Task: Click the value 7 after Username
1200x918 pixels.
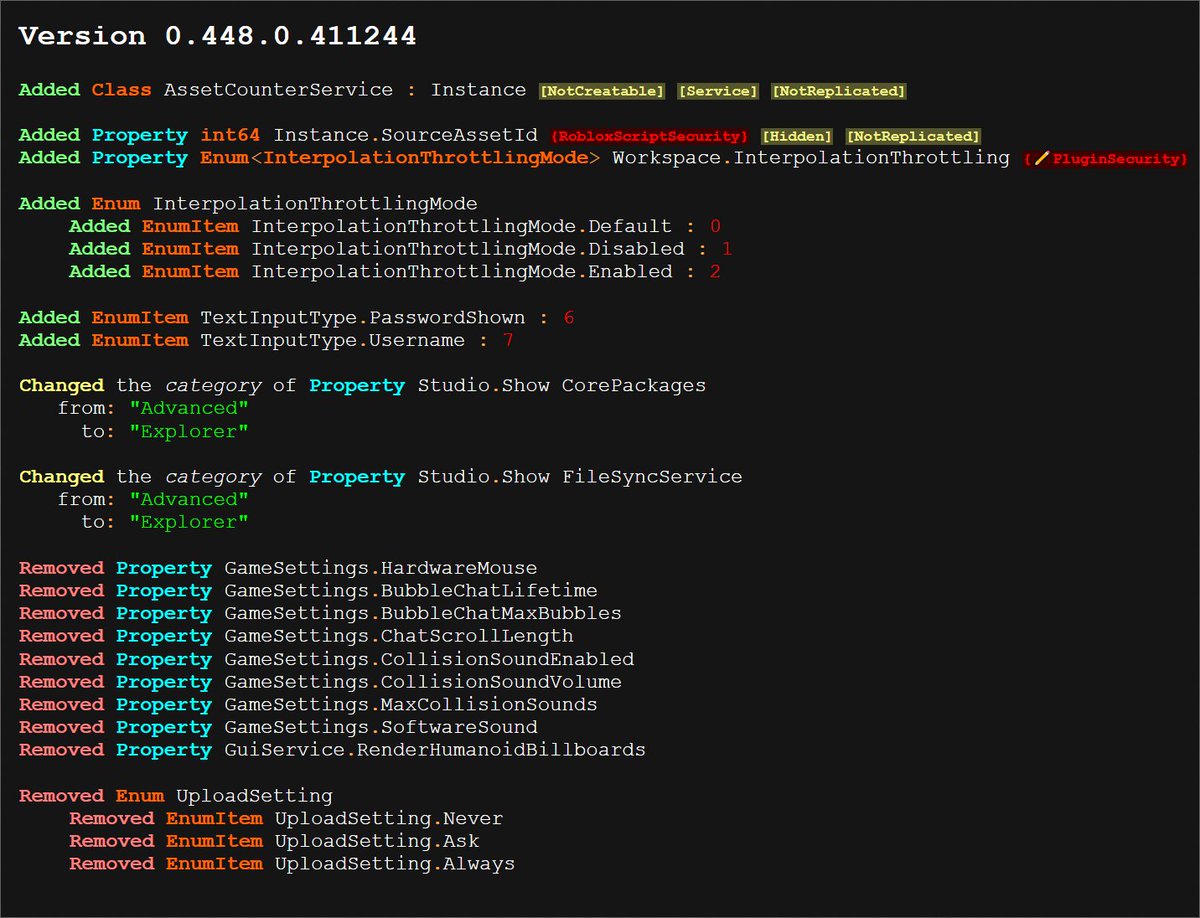Action: tap(508, 340)
